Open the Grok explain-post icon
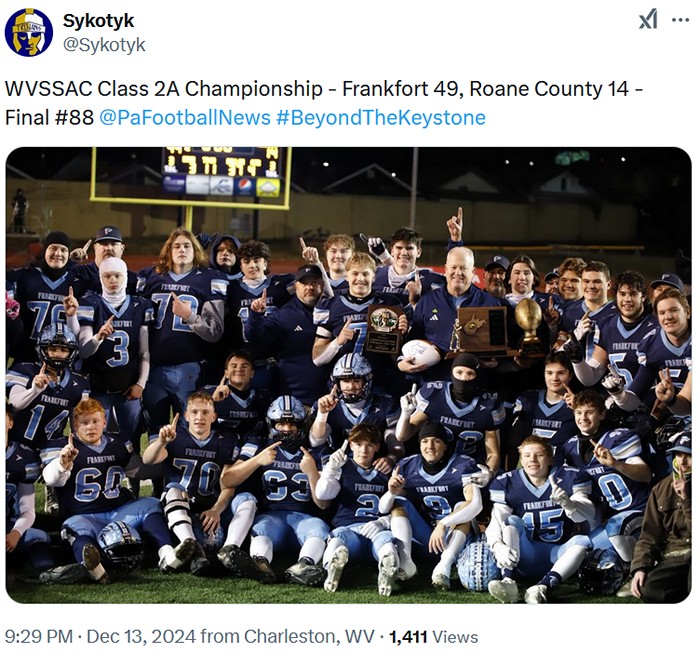Image resolution: width=700 pixels, height=653 pixels. (x=648, y=20)
